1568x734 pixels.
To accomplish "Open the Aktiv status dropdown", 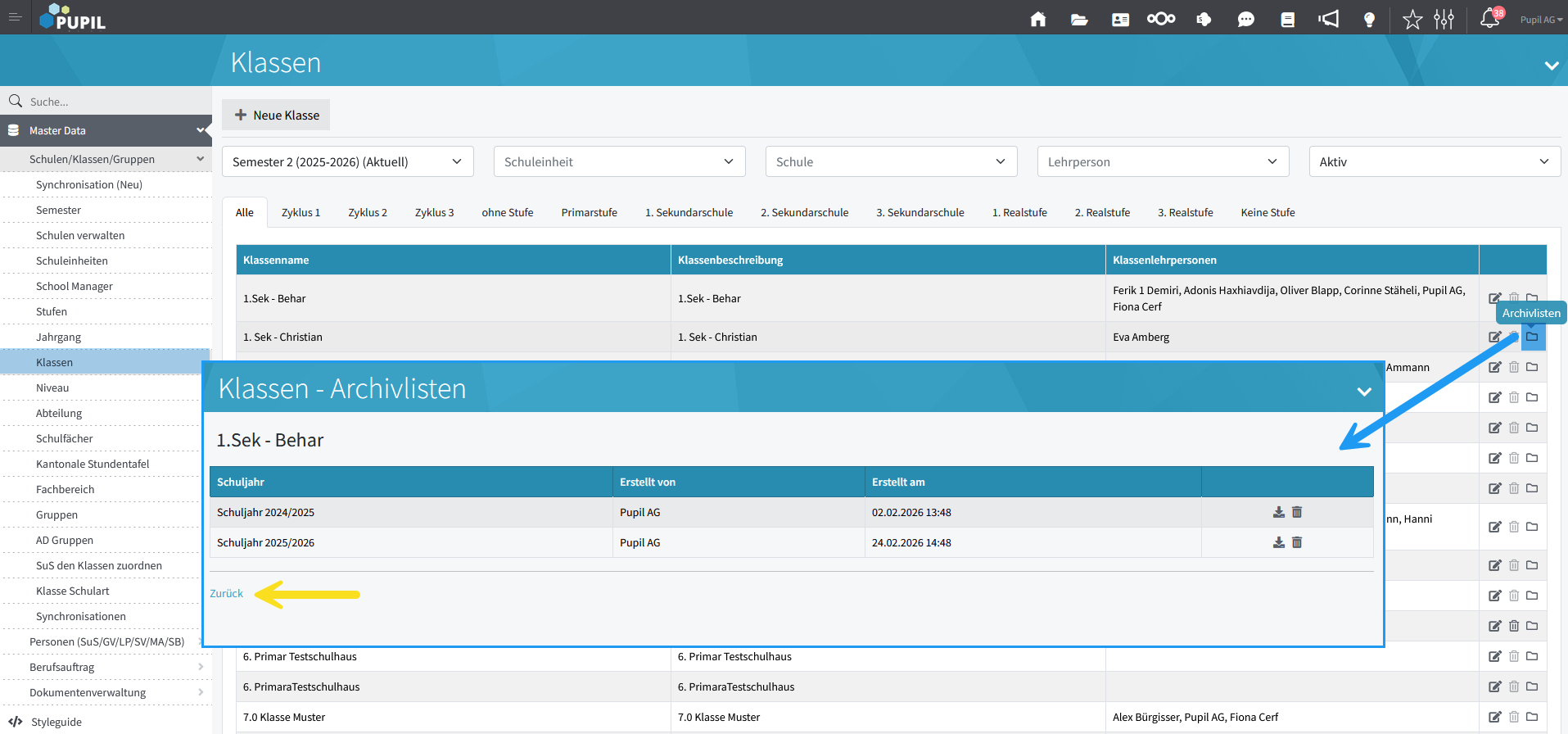I will point(1435,161).
